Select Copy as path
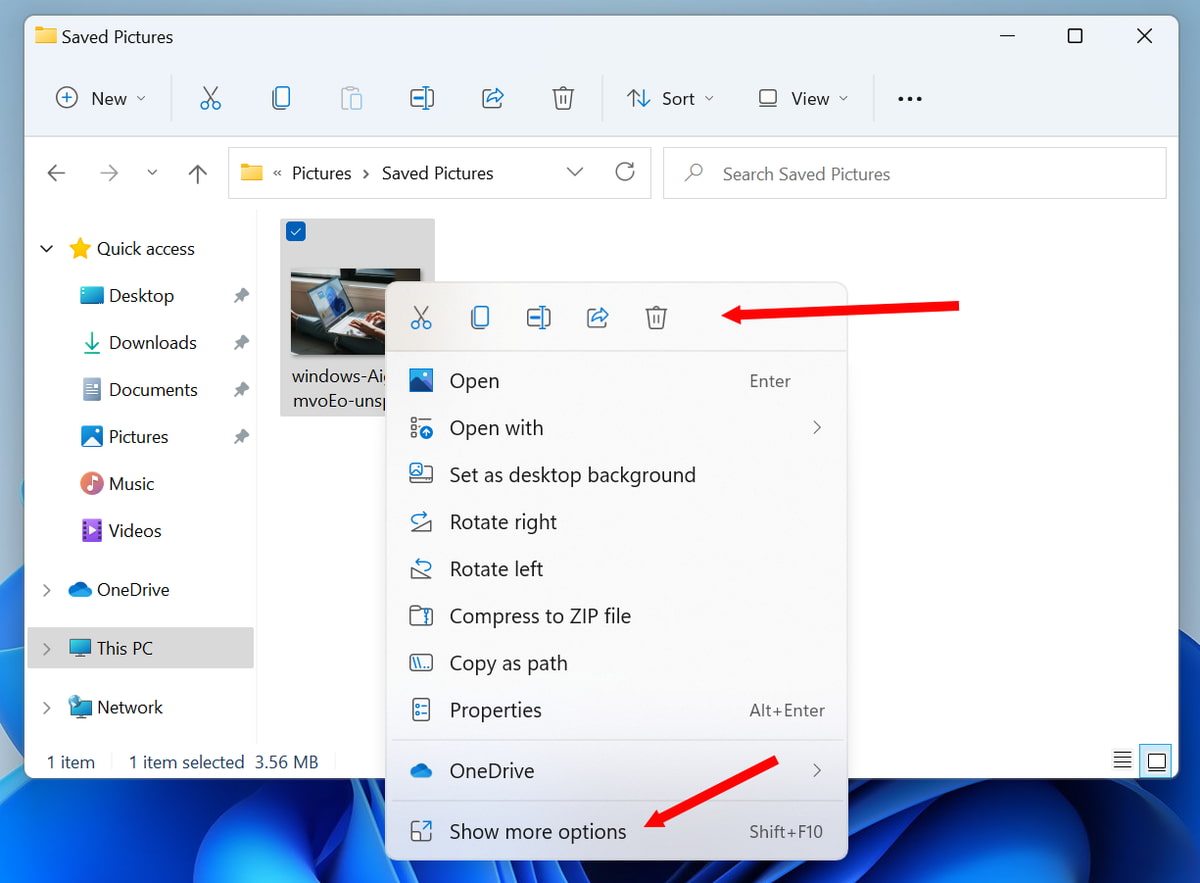This screenshot has width=1200, height=883. 616,663
